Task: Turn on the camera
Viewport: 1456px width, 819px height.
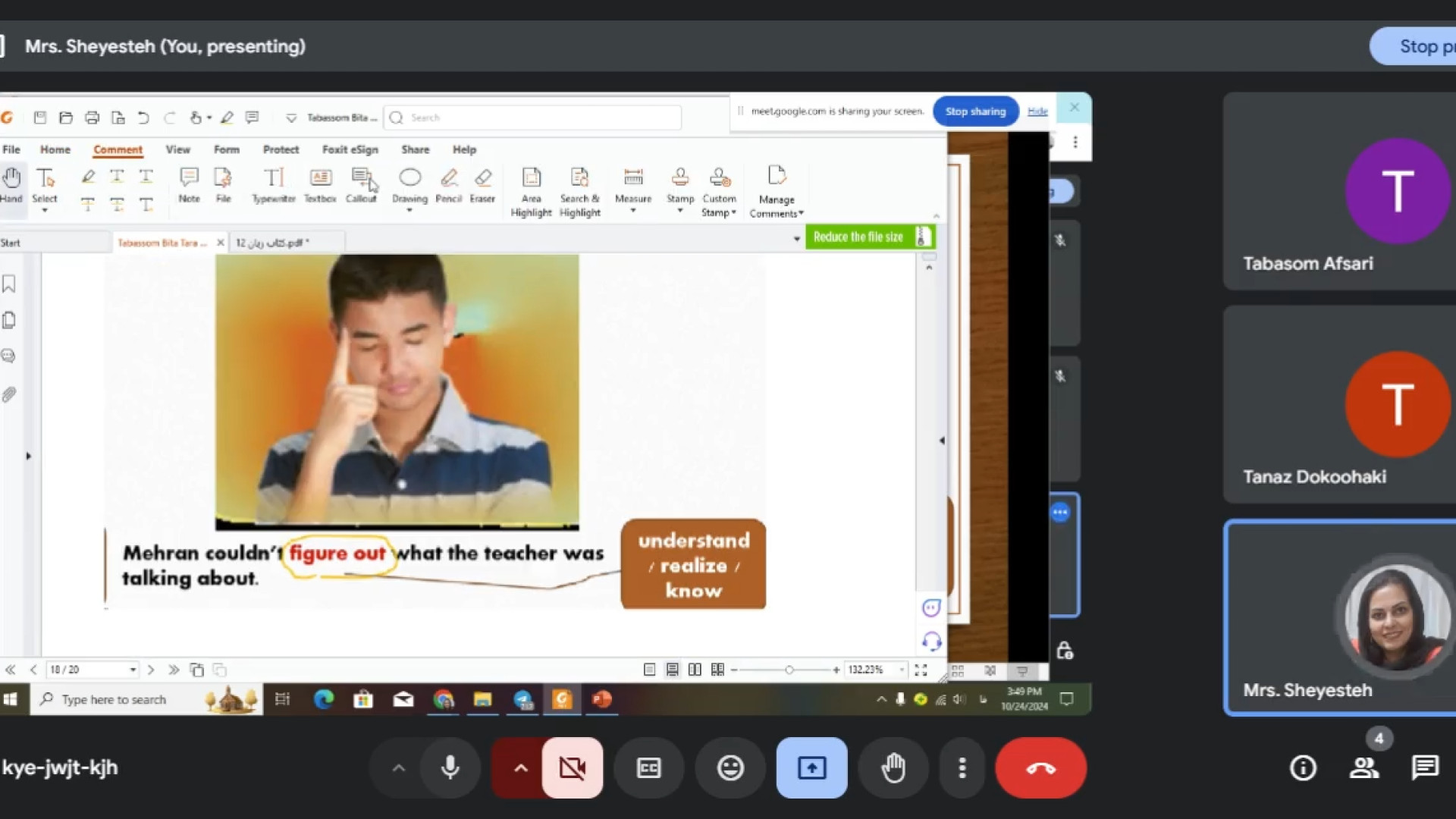Action: tap(572, 767)
